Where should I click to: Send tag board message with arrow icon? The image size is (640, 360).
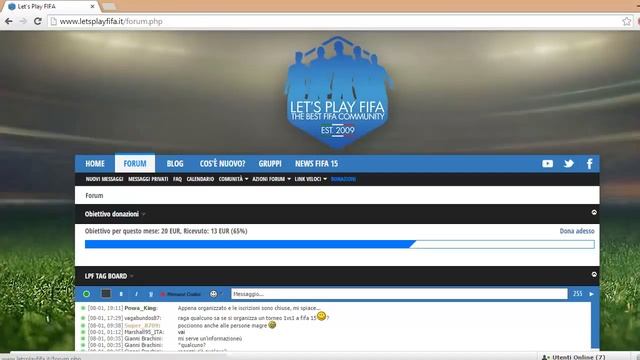(x=591, y=294)
